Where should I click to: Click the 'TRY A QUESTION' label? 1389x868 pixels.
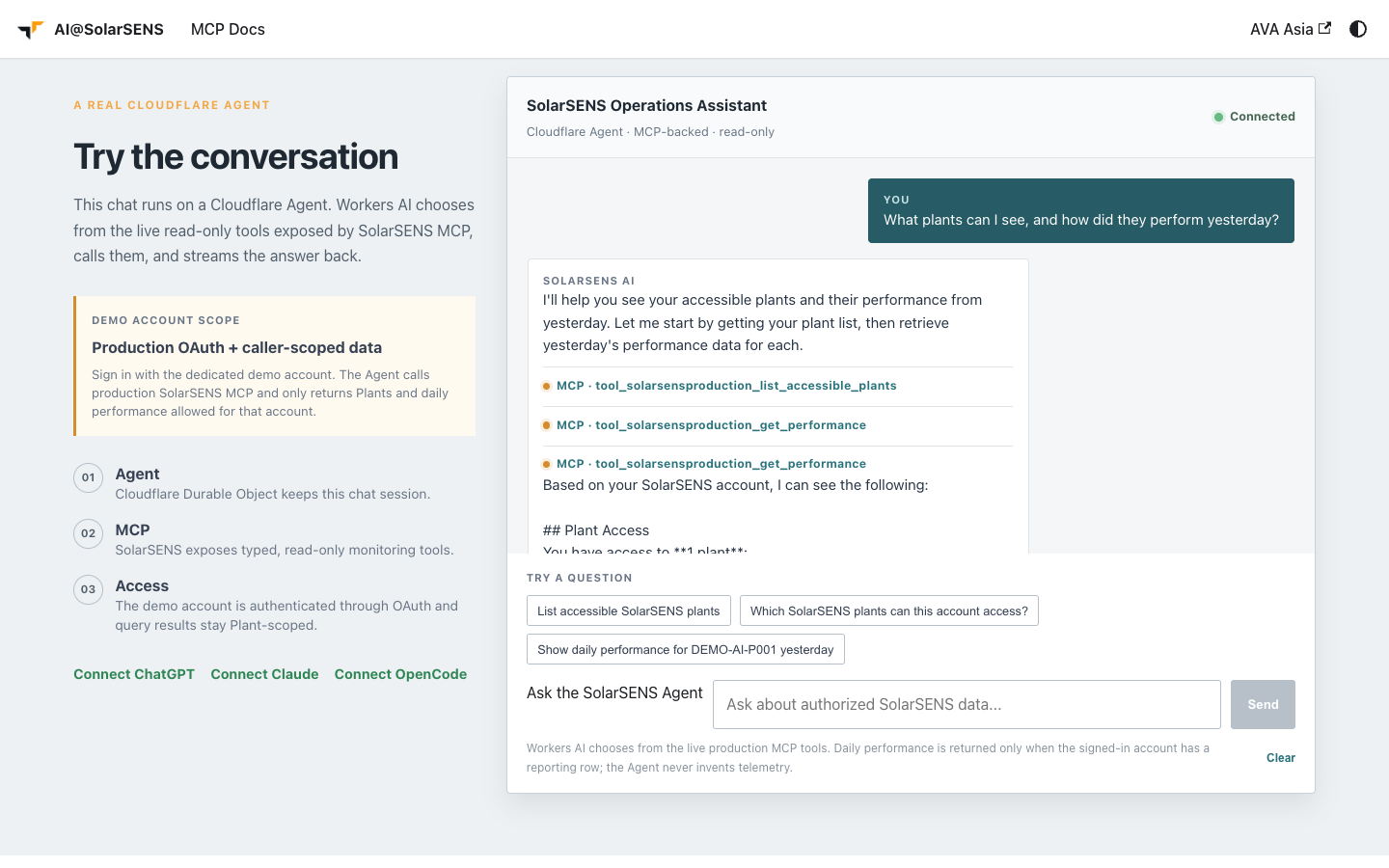580,578
